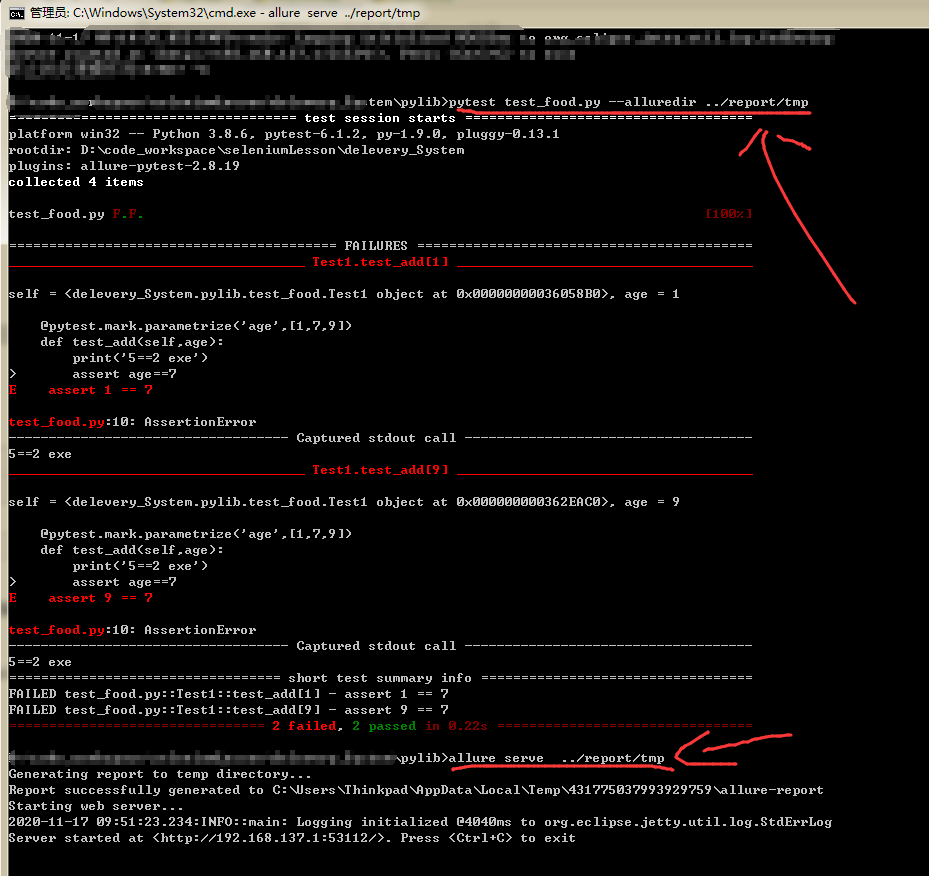This screenshot has height=876, width=929.
Task: Click the 'self = ... age = 9' line
Action: pos(344,502)
